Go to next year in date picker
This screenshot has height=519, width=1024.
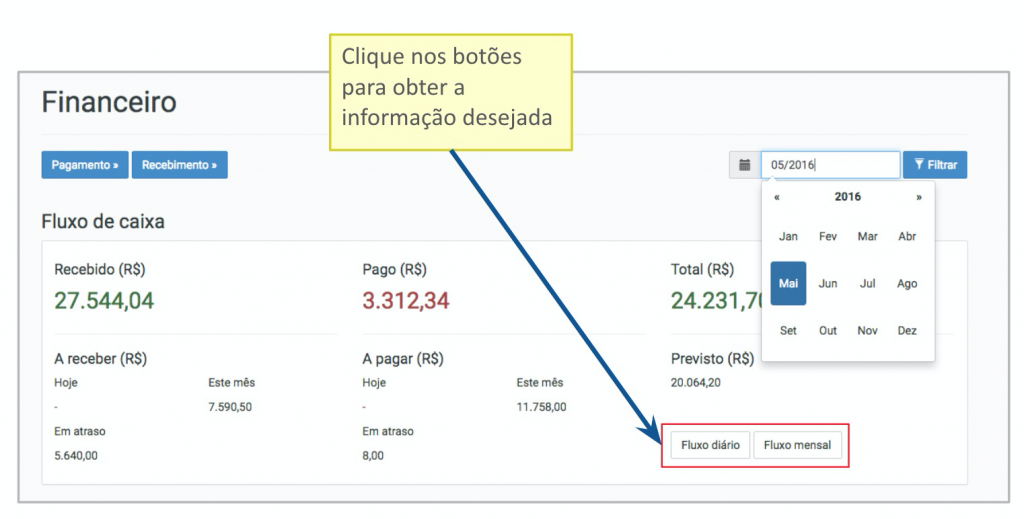[x=919, y=197]
